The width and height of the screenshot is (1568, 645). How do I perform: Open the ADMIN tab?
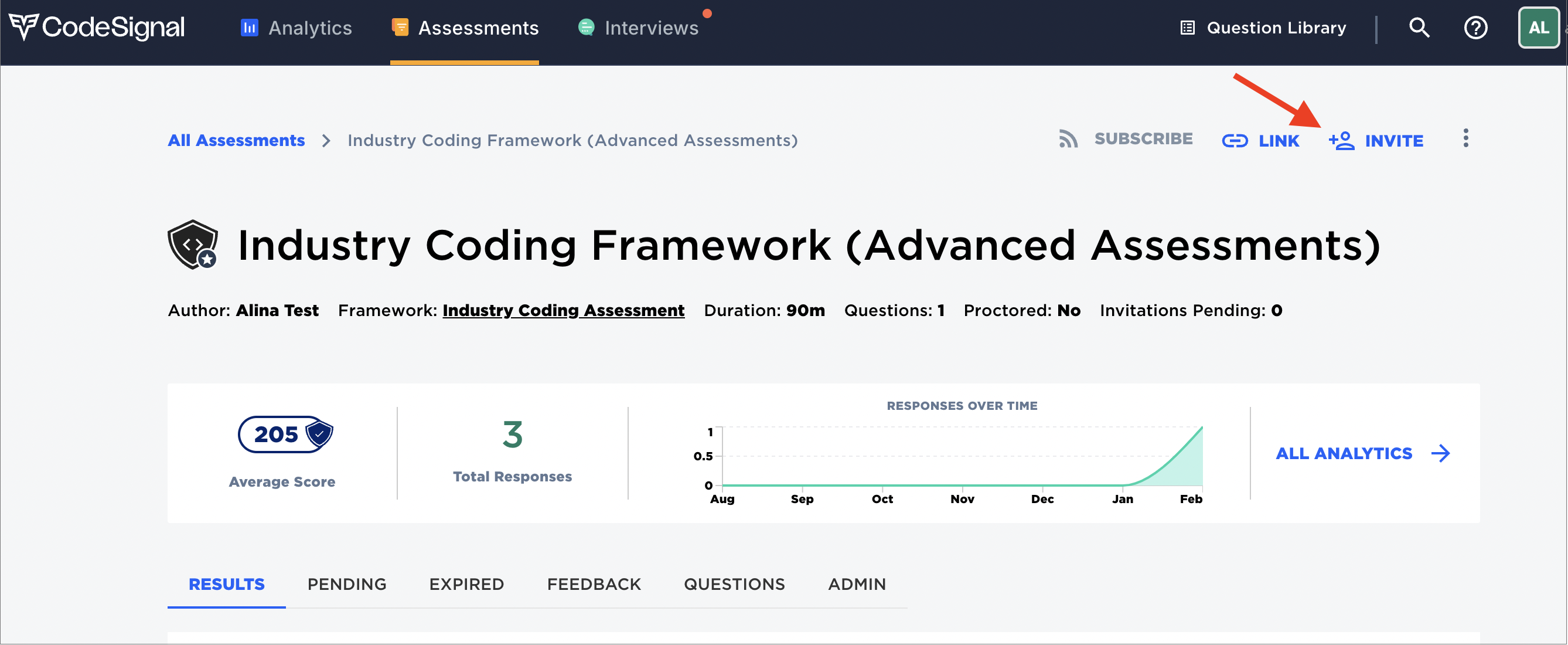(x=857, y=585)
